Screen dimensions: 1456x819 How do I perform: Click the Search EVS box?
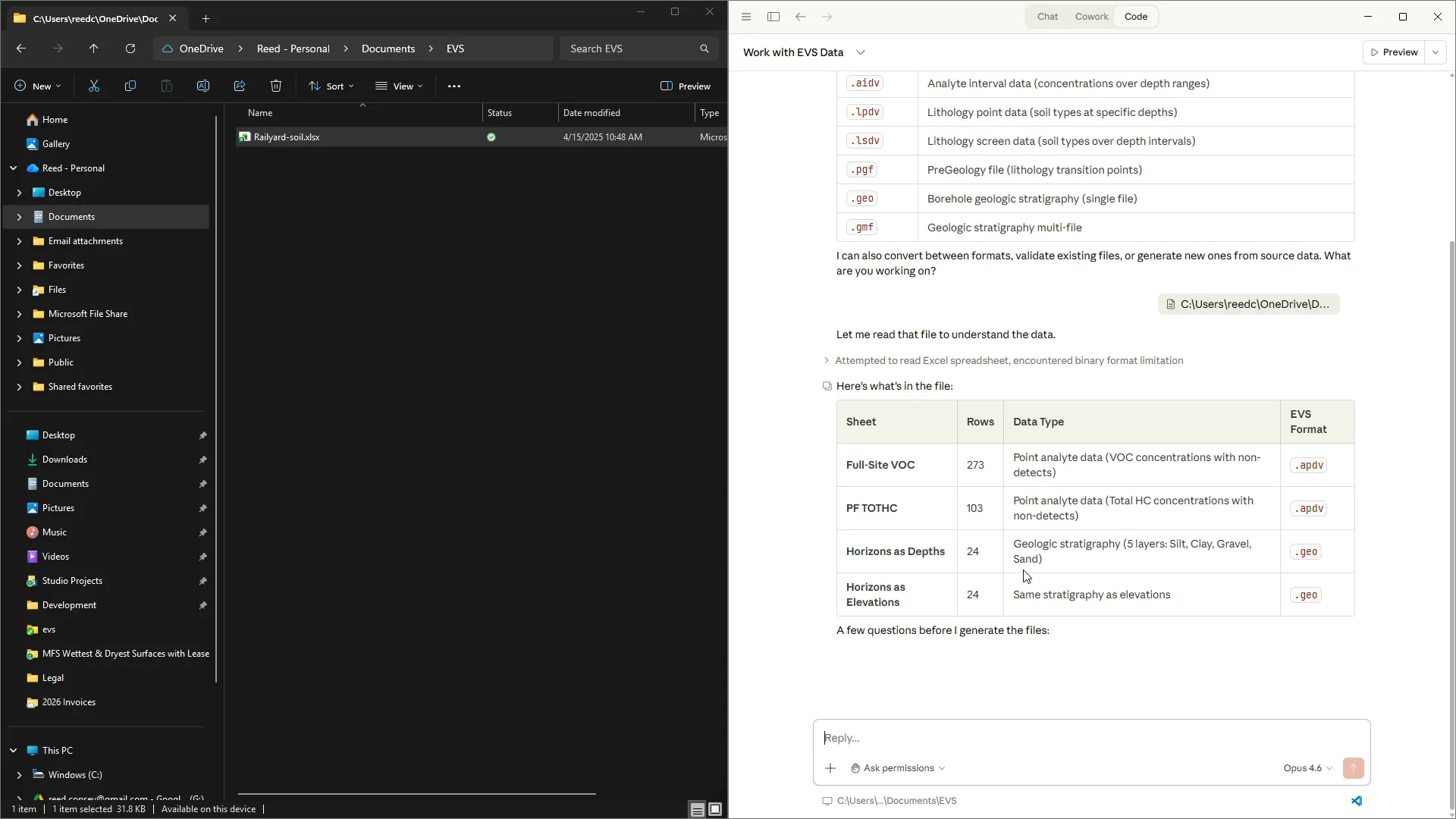point(639,49)
